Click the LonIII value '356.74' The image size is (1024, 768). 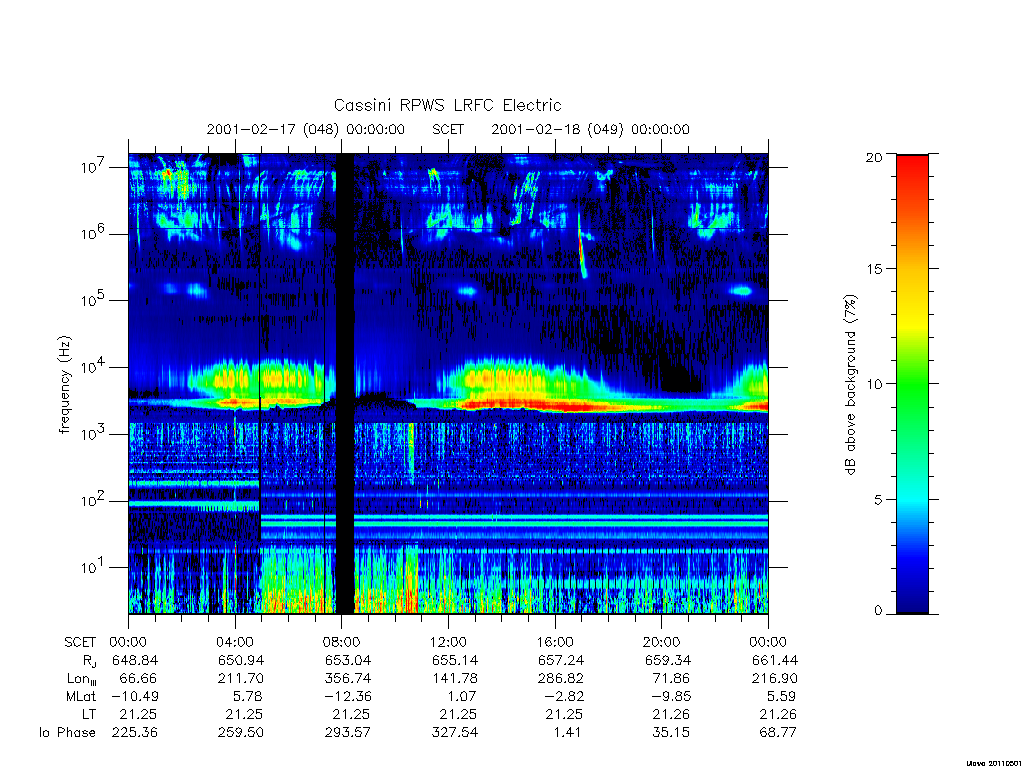(347, 679)
